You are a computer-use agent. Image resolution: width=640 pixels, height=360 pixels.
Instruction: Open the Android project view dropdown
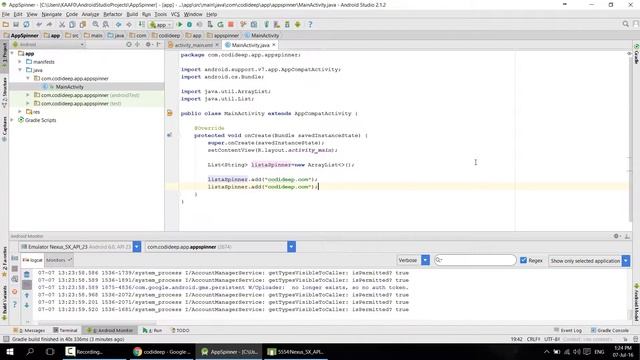[48, 44]
